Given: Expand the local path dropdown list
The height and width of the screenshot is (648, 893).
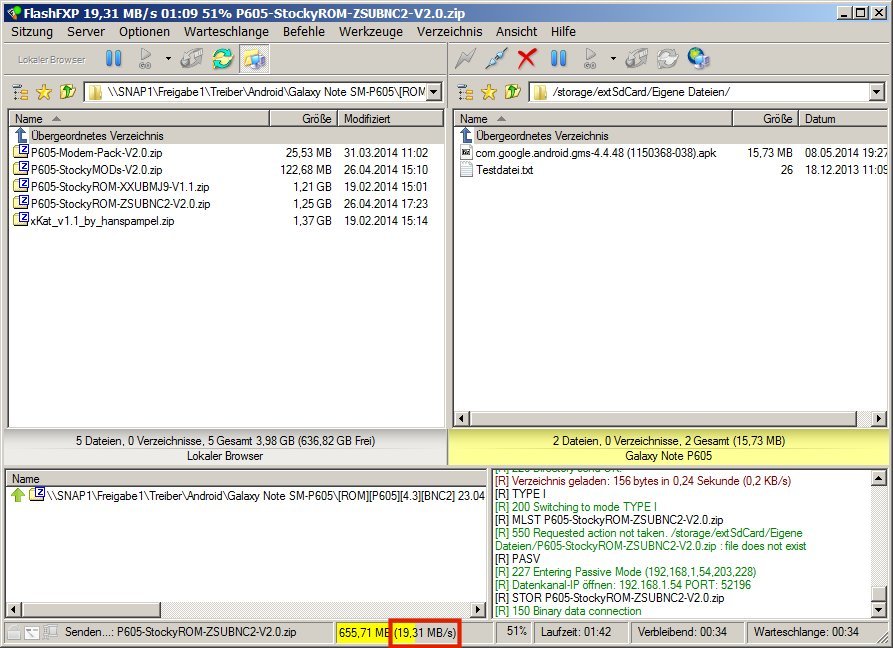Looking at the screenshot, I should pyautogui.click(x=434, y=92).
